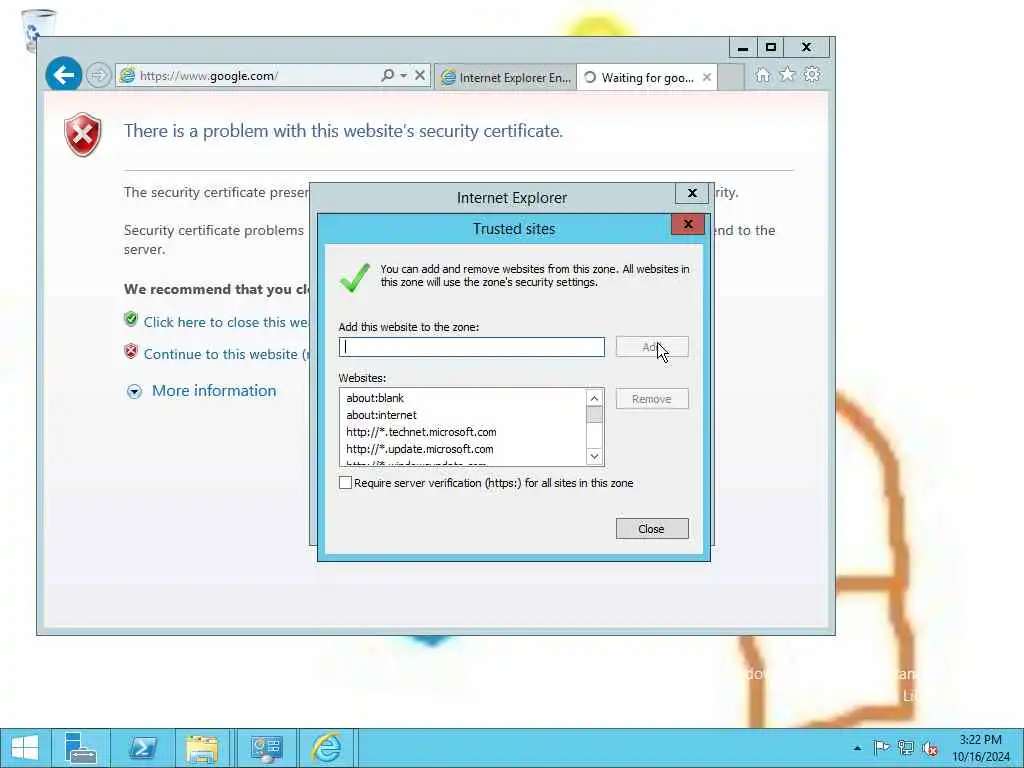Click Internet Explorer taskbar icon
The width and height of the screenshot is (1024, 768).
click(327, 748)
